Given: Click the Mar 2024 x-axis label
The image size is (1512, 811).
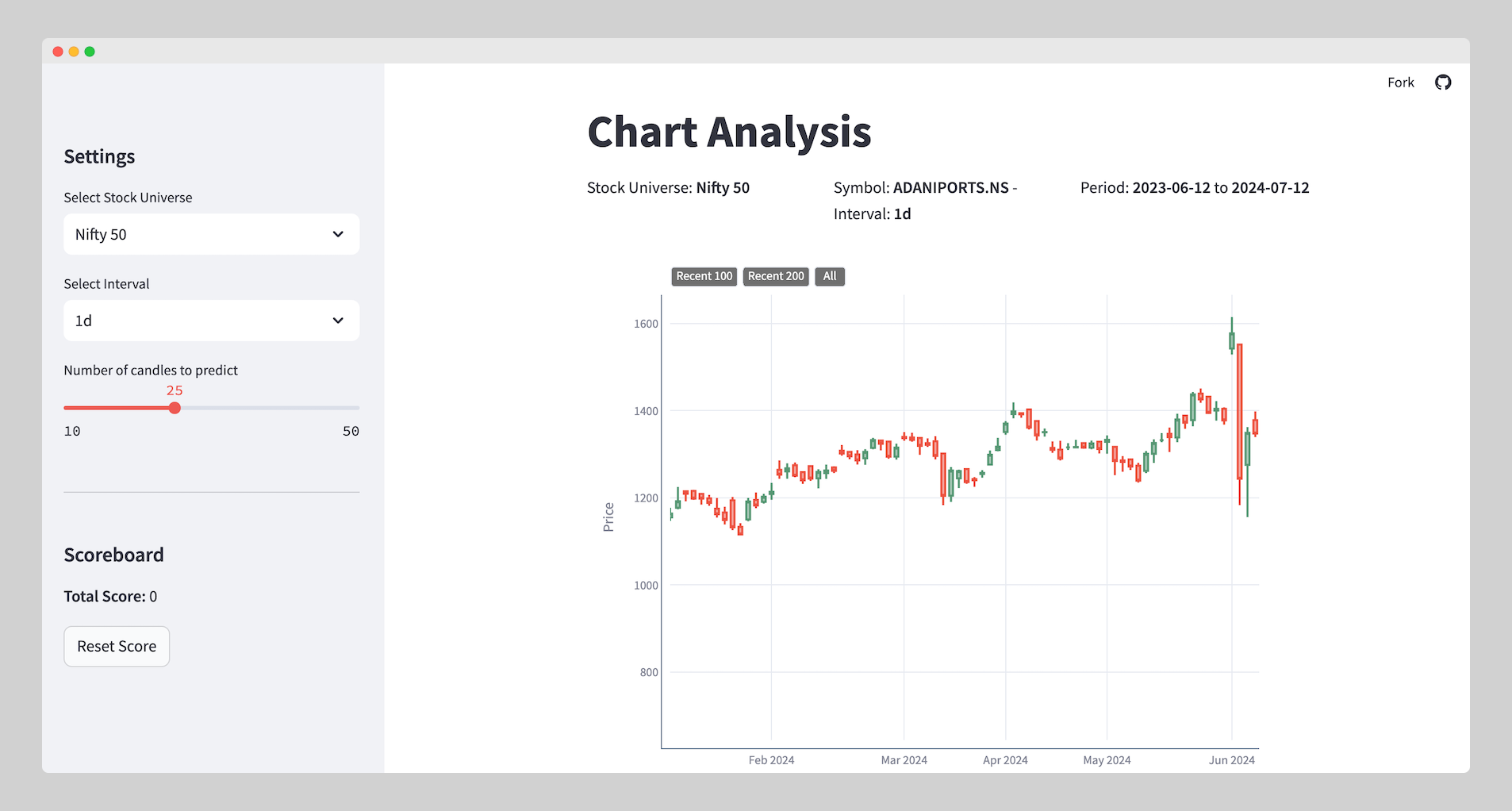Looking at the screenshot, I should (904, 760).
